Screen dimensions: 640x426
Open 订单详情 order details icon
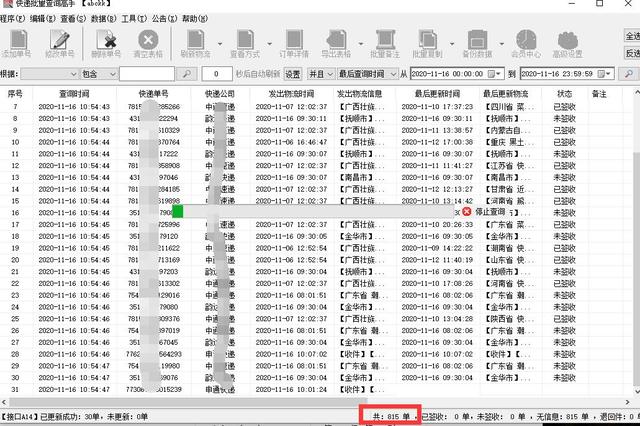click(294, 40)
